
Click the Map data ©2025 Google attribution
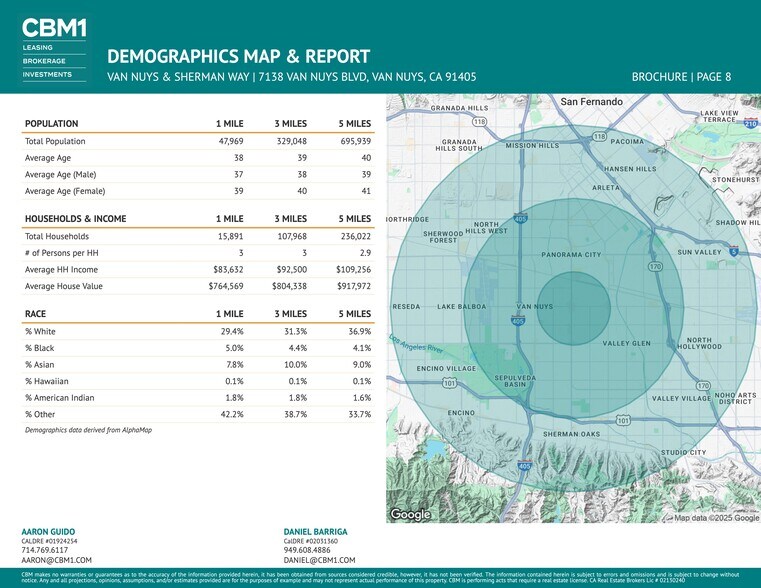pyautogui.click(x=716, y=517)
